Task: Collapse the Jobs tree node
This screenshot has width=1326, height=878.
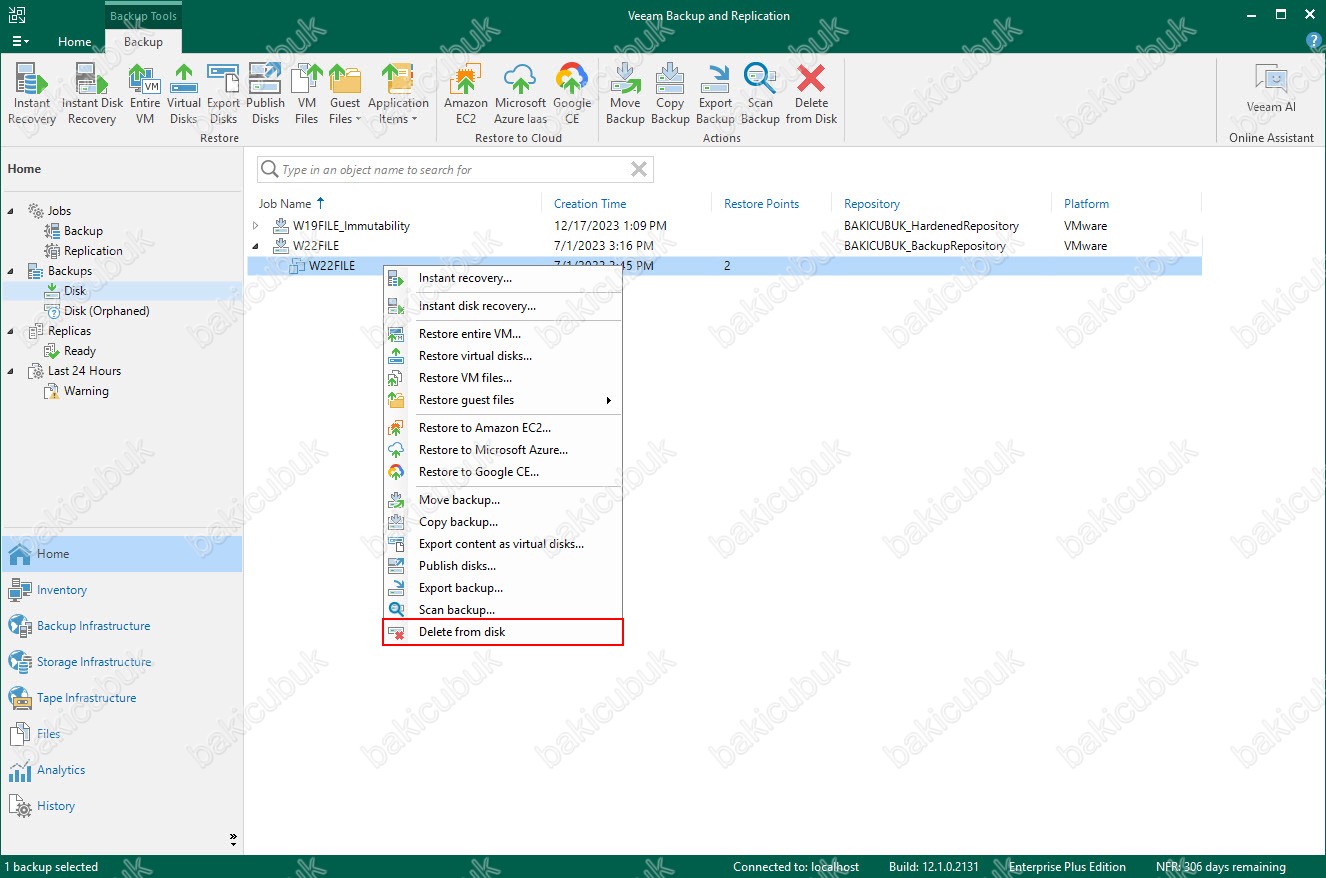Action: 11,211
